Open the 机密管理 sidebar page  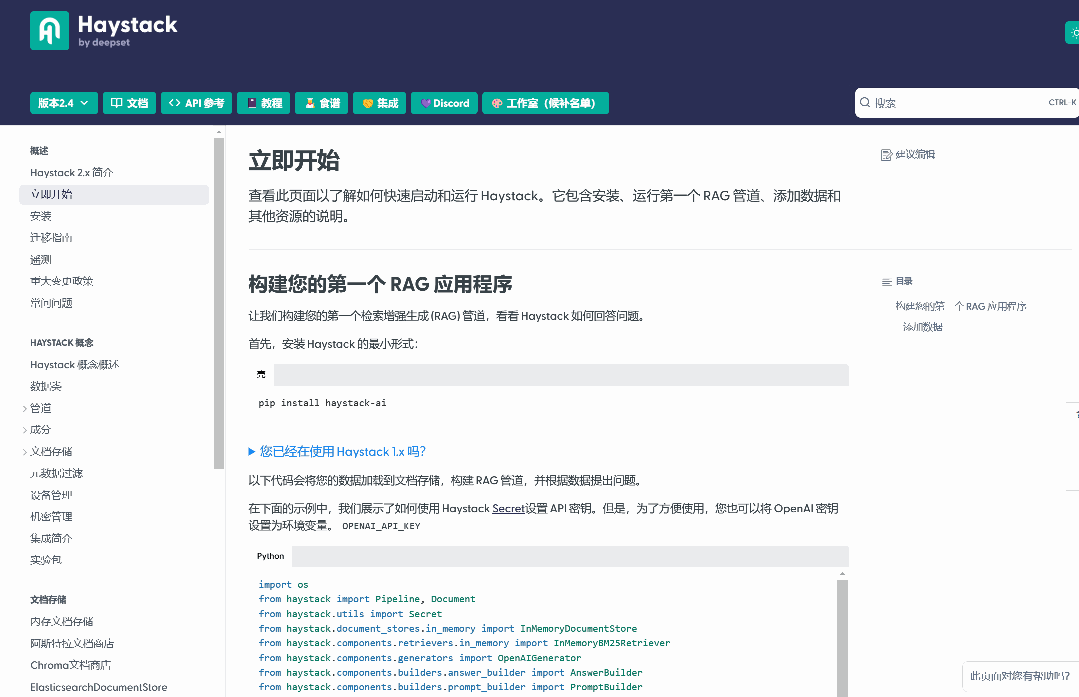(51, 517)
